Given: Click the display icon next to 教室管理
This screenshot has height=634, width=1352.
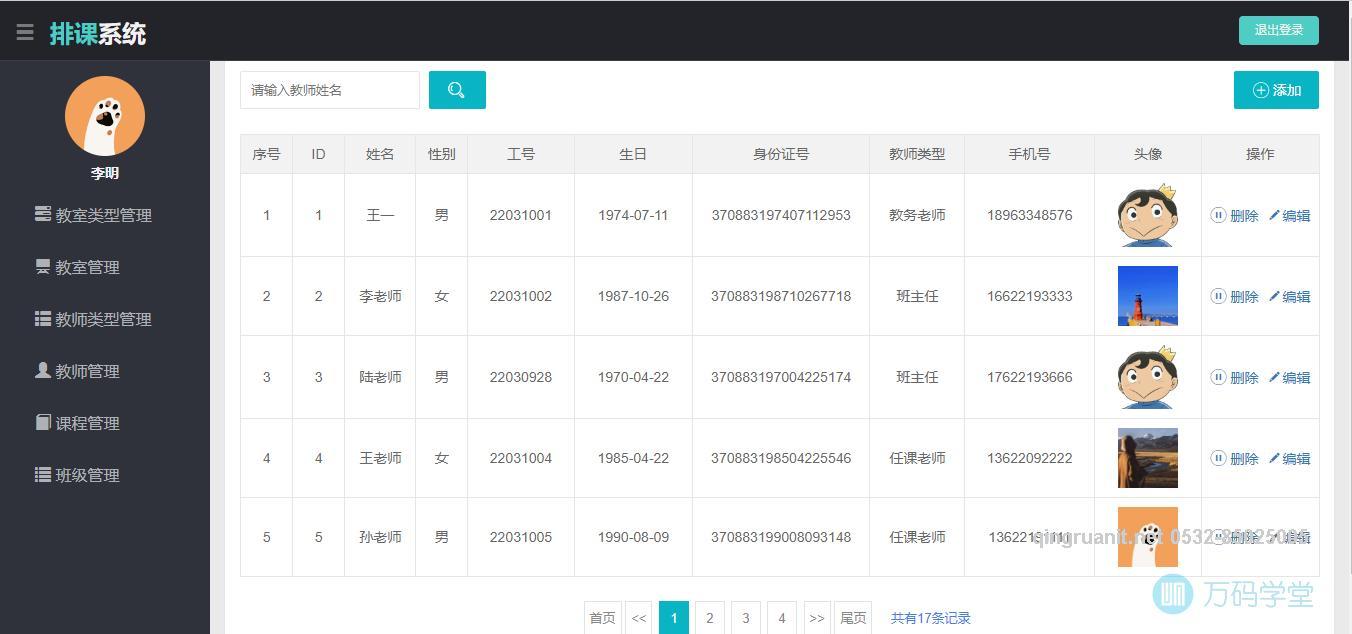Looking at the screenshot, I should tap(42, 266).
